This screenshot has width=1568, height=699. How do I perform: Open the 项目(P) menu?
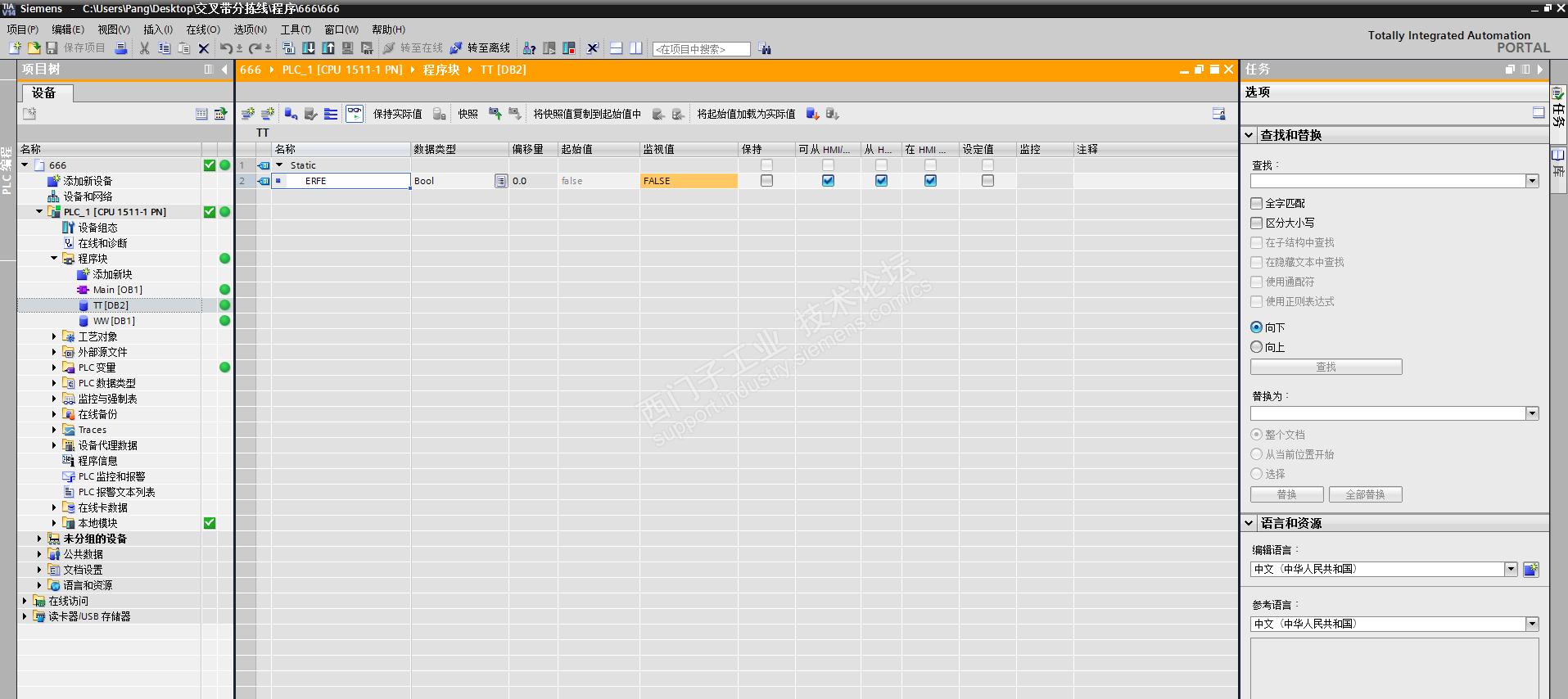coord(23,29)
